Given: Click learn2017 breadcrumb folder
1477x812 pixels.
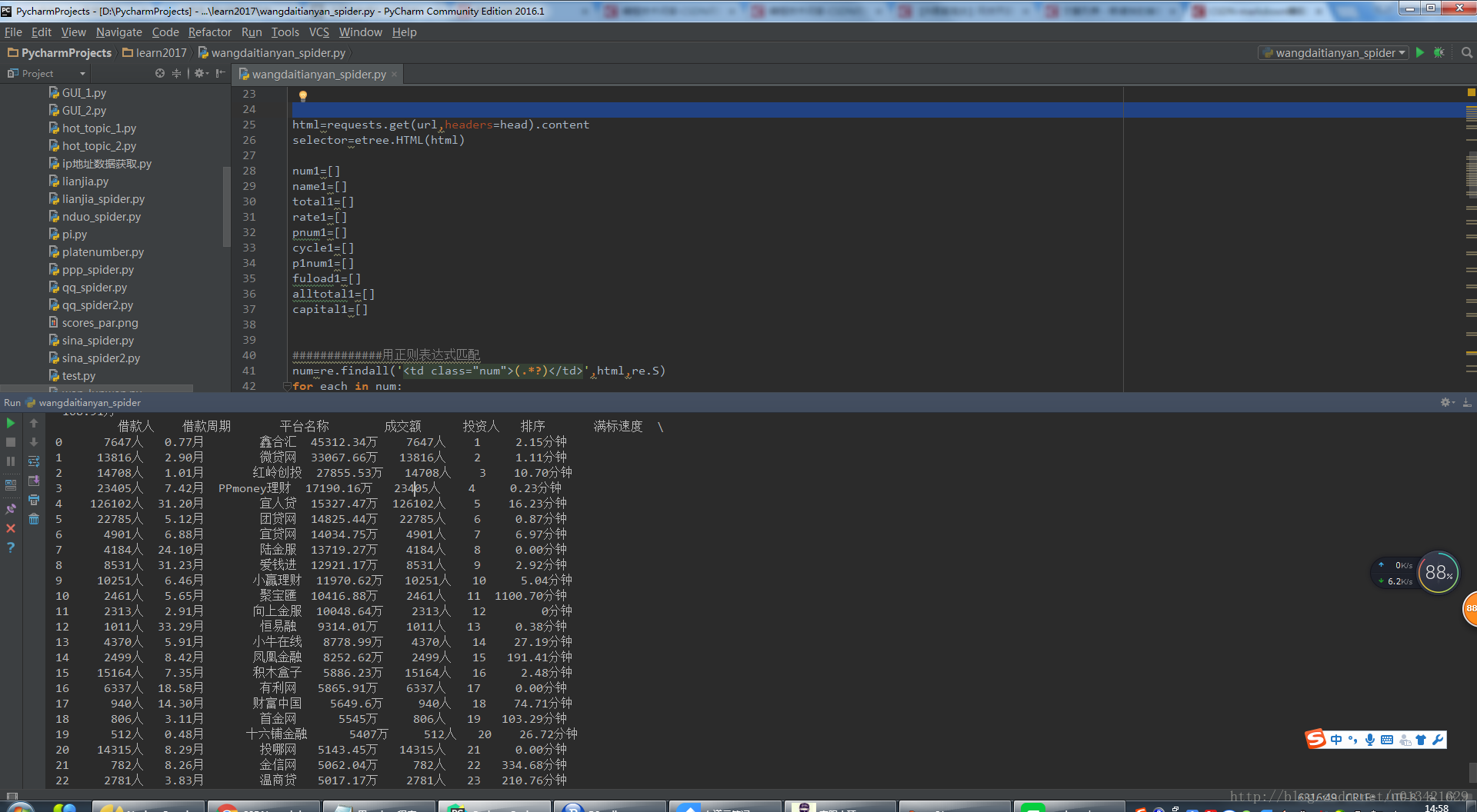Looking at the screenshot, I should 155,52.
